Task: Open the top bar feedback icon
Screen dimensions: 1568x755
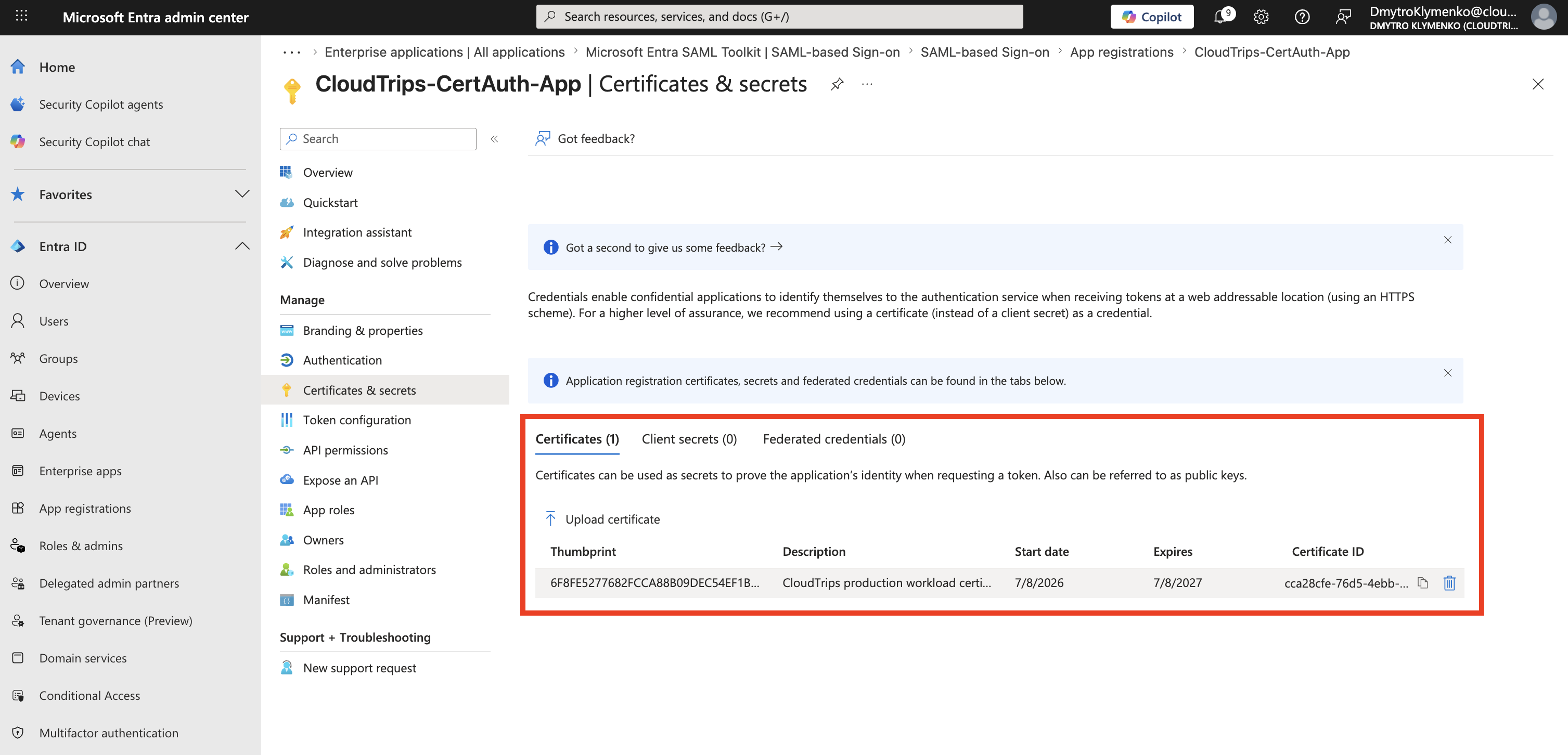Action: pyautogui.click(x=1343, y=17)
